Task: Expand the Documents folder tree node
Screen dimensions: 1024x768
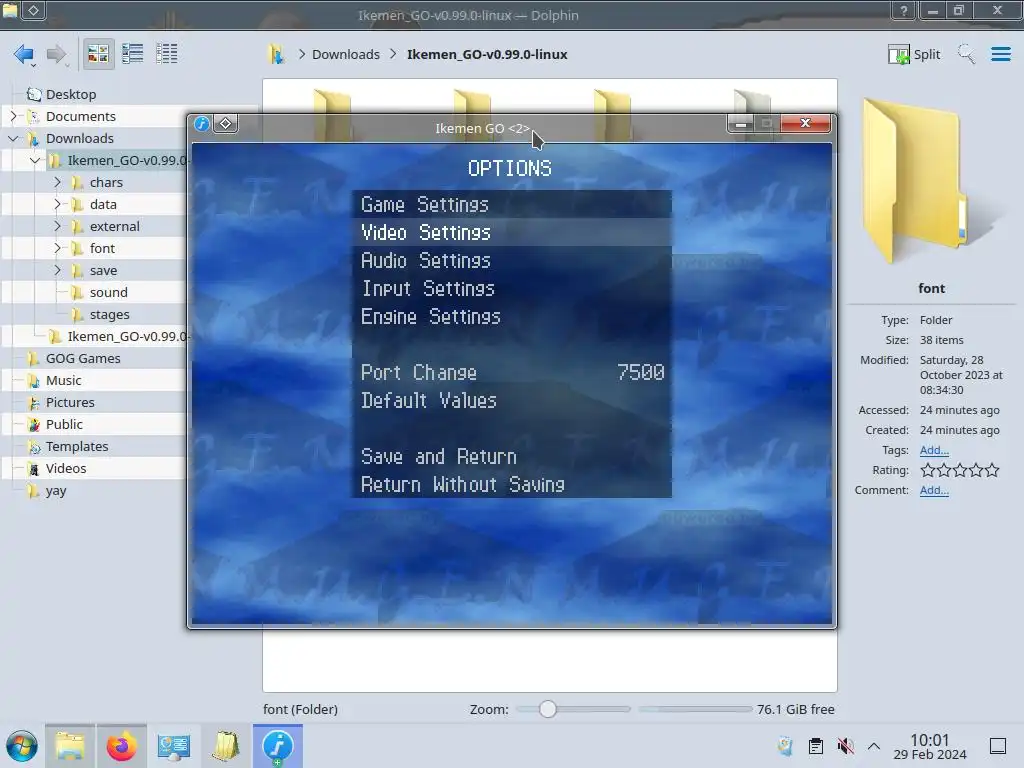Action: tap(13, 116)
